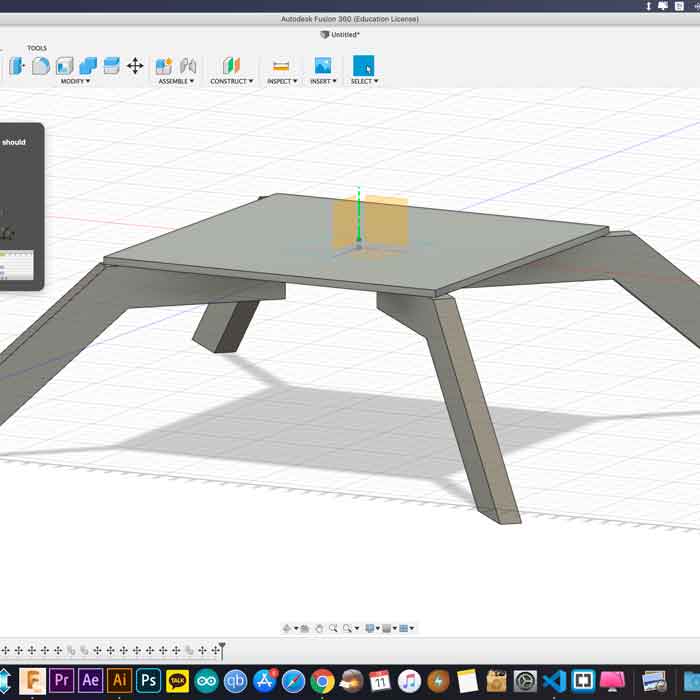Screen dimensions: 700x700
Task: Open iTunes music from the dock
Action: pos(409,681)
